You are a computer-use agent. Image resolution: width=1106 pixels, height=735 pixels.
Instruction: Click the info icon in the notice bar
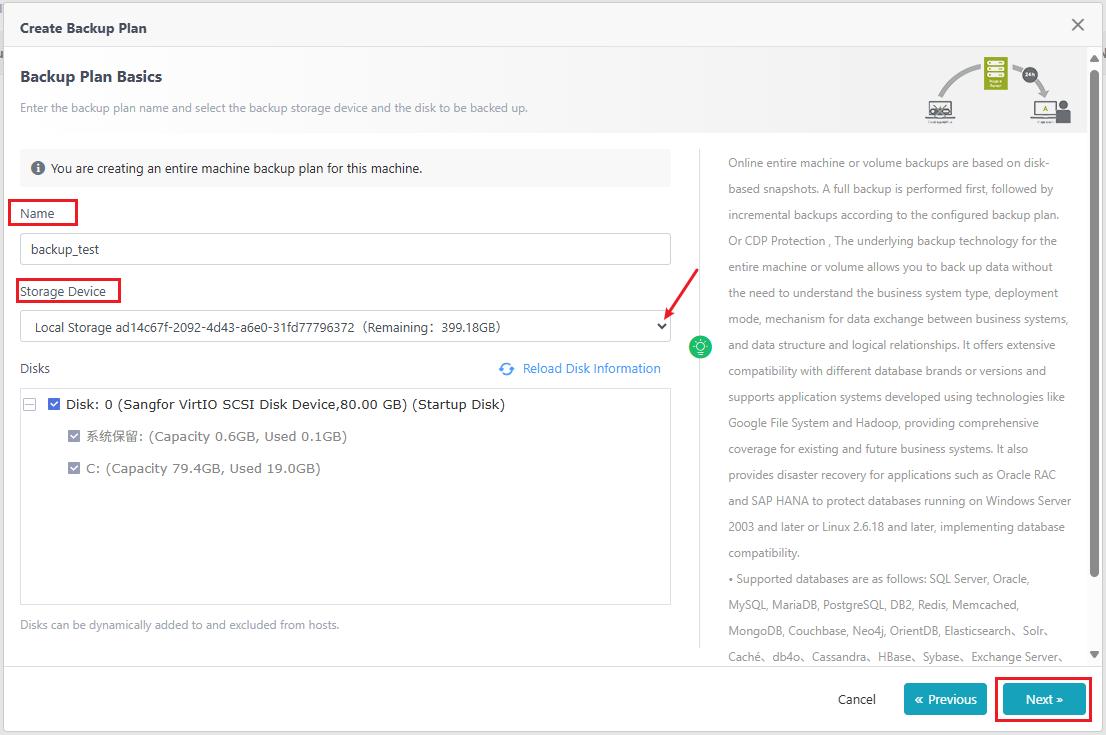(38, 168)
